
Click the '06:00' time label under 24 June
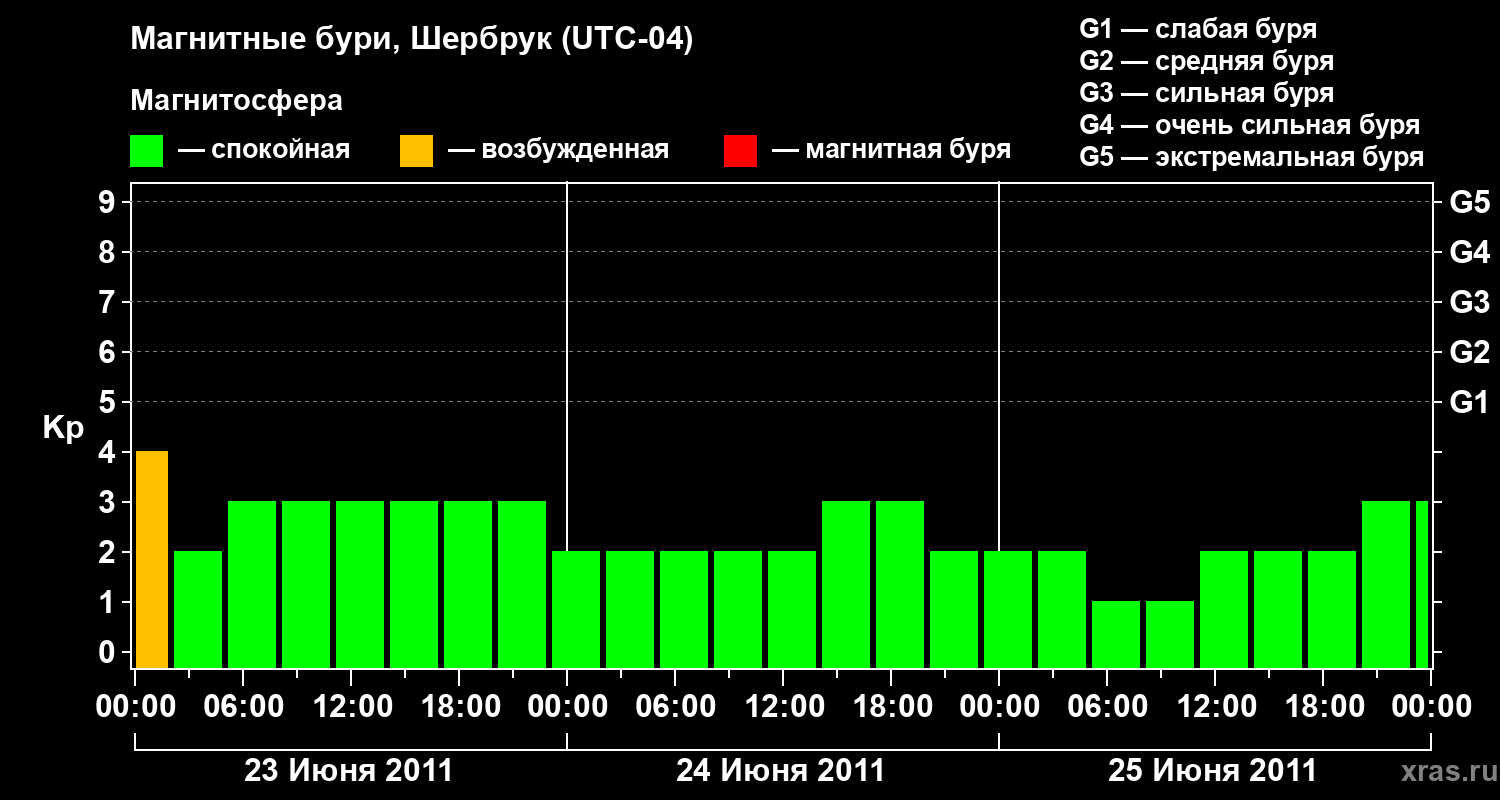pos(675,706)
